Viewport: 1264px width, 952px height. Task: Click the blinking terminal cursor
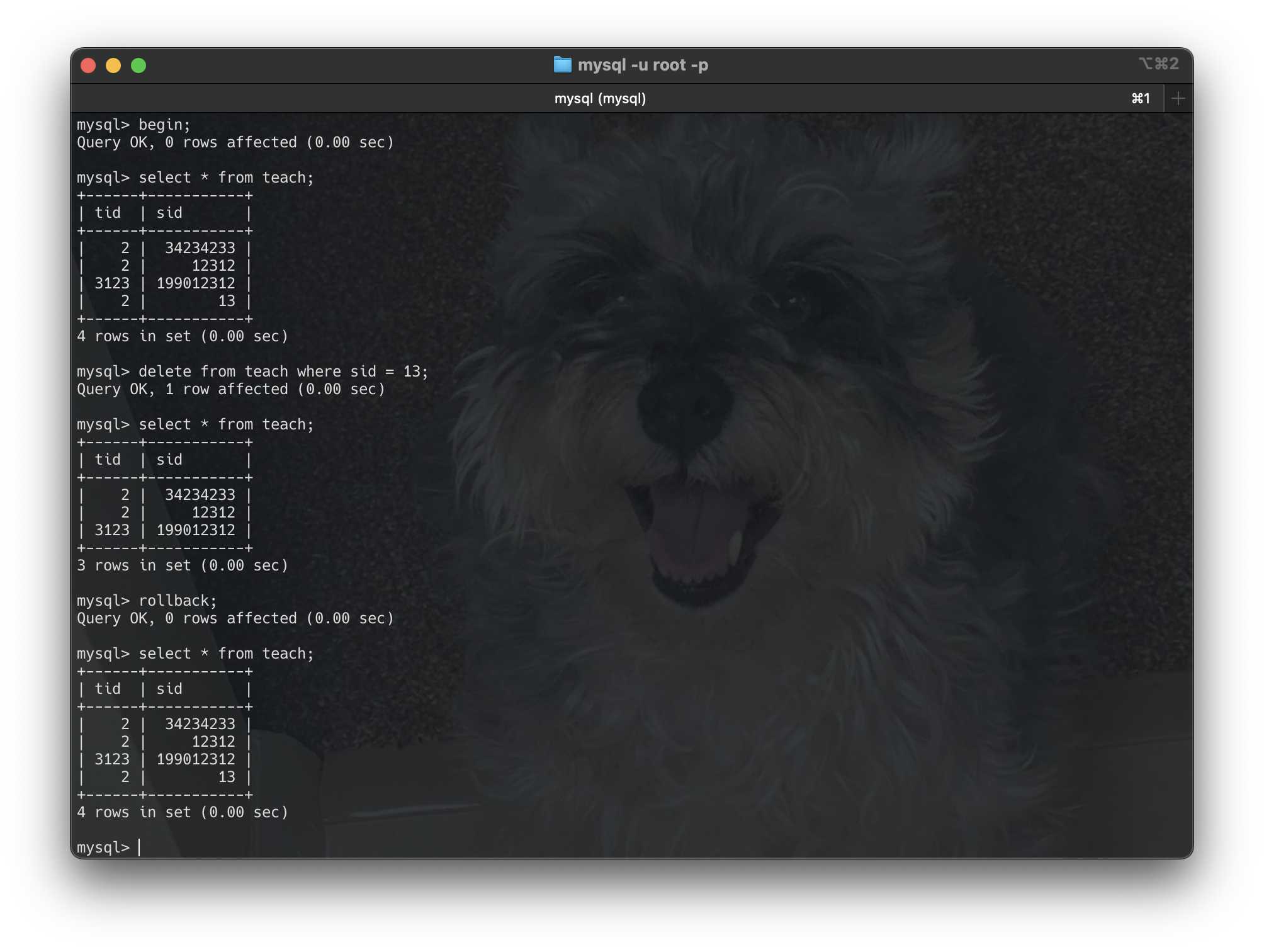140,846
